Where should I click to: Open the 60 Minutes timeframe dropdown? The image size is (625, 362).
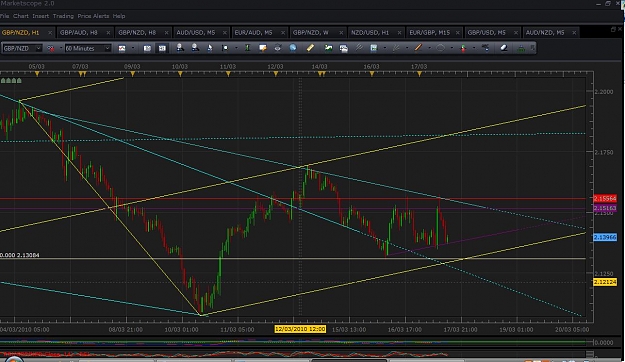pyautogui.click(x=88, y=48)
